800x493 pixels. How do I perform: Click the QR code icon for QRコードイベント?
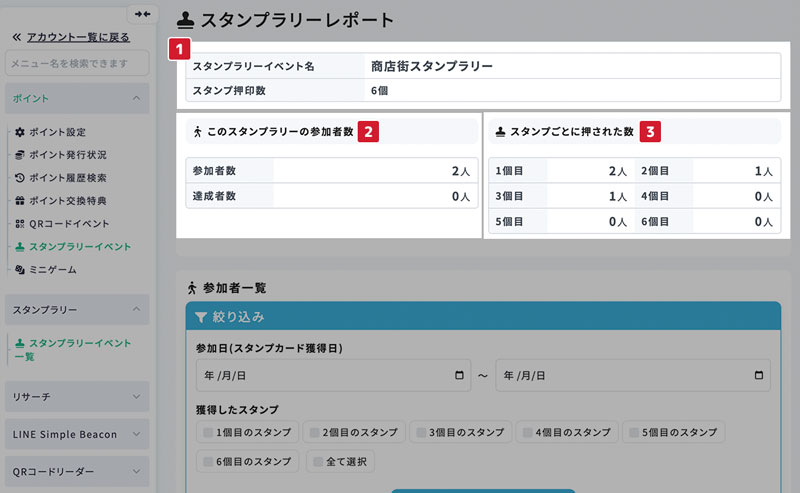20,223
